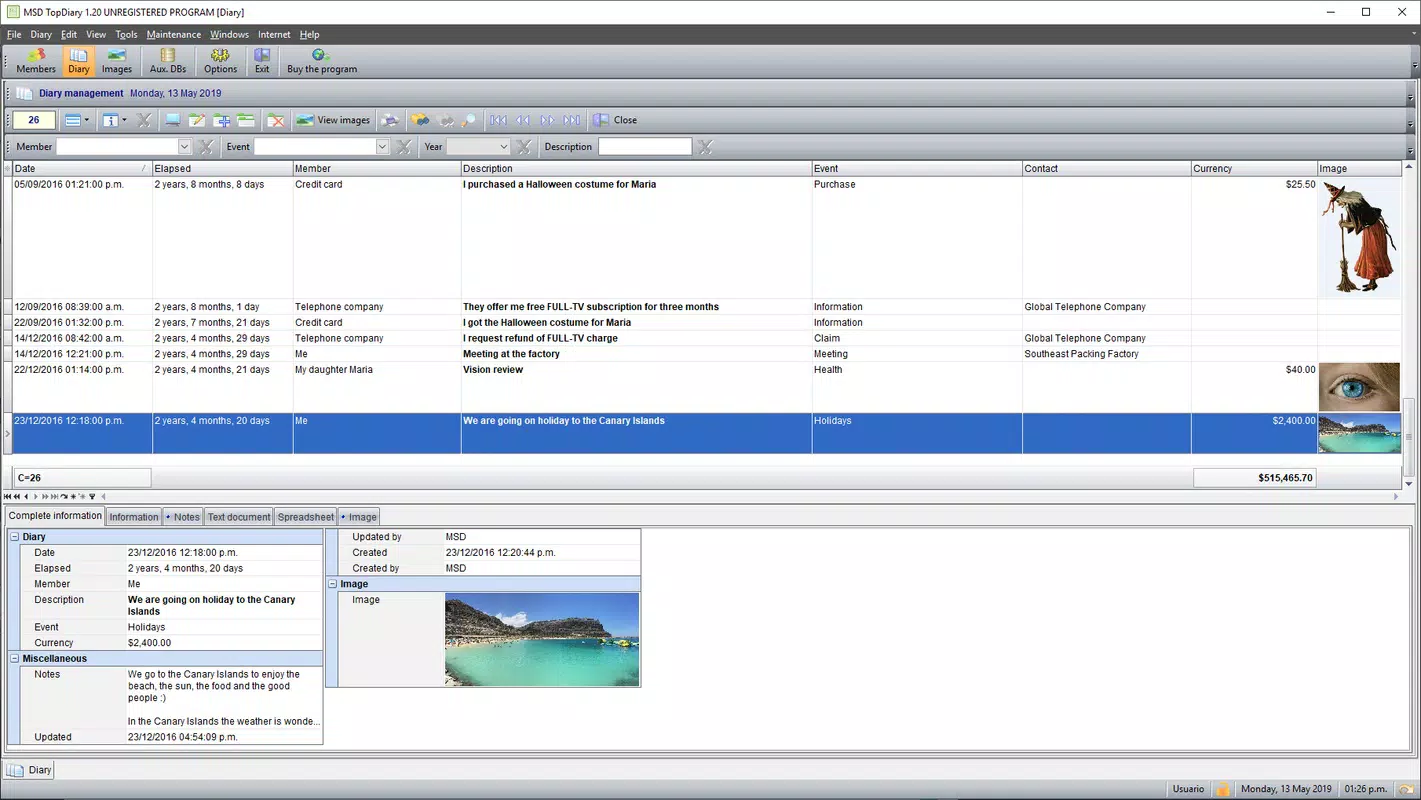Open Aux. DBs databases
Image resolution: width=1421 pixels, height=800 pixels.
click(x=168, y=61)
